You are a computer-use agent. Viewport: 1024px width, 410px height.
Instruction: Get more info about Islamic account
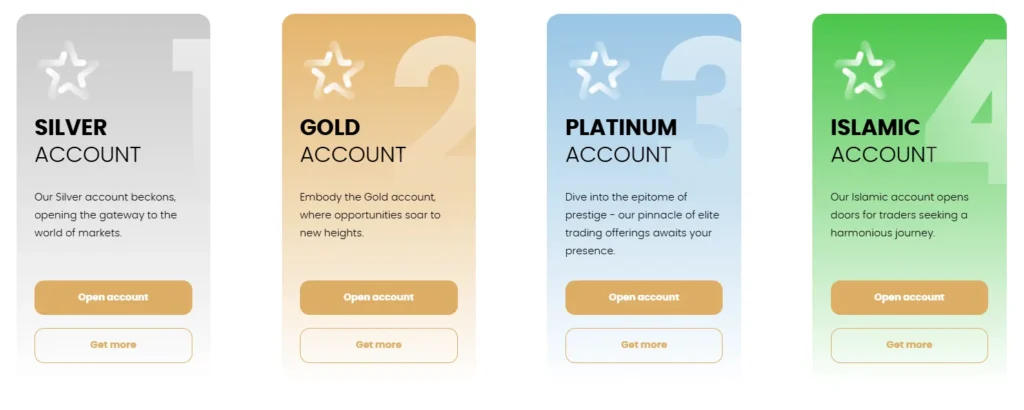(x=909, y=345)
